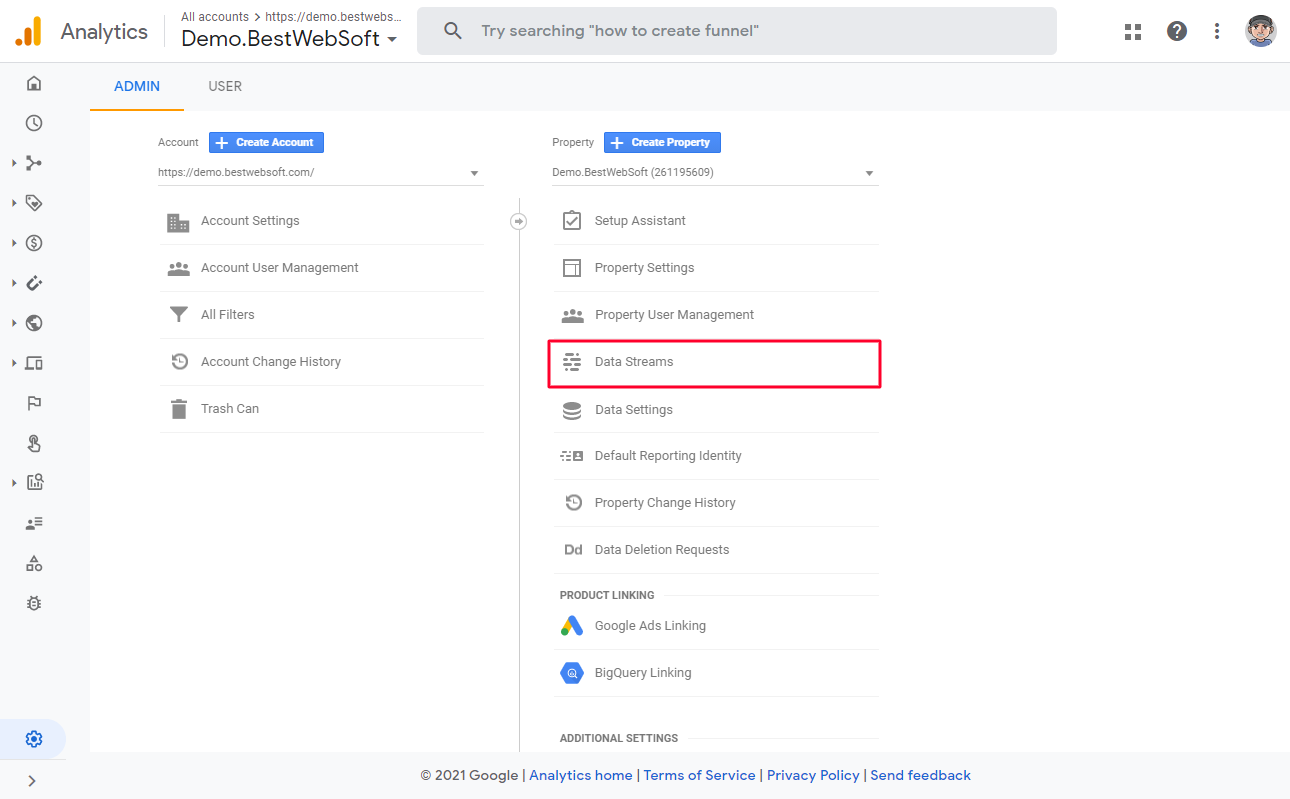Click the user profile avatar
Image resolution: width=1290 pixels, height=799 pixels.
point(1260,31)
